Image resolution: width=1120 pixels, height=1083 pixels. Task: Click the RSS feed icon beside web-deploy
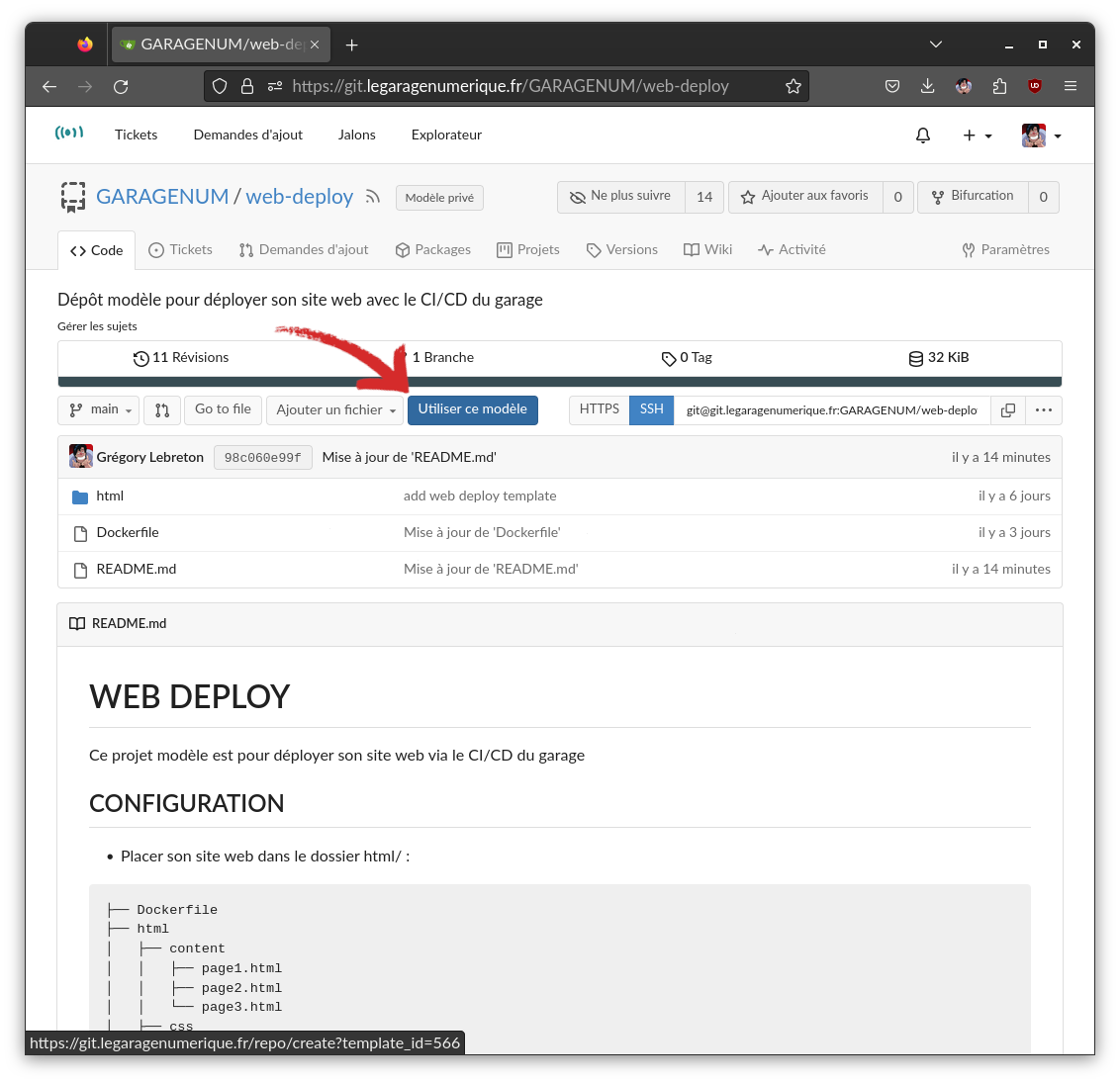(x=373, y=197)
